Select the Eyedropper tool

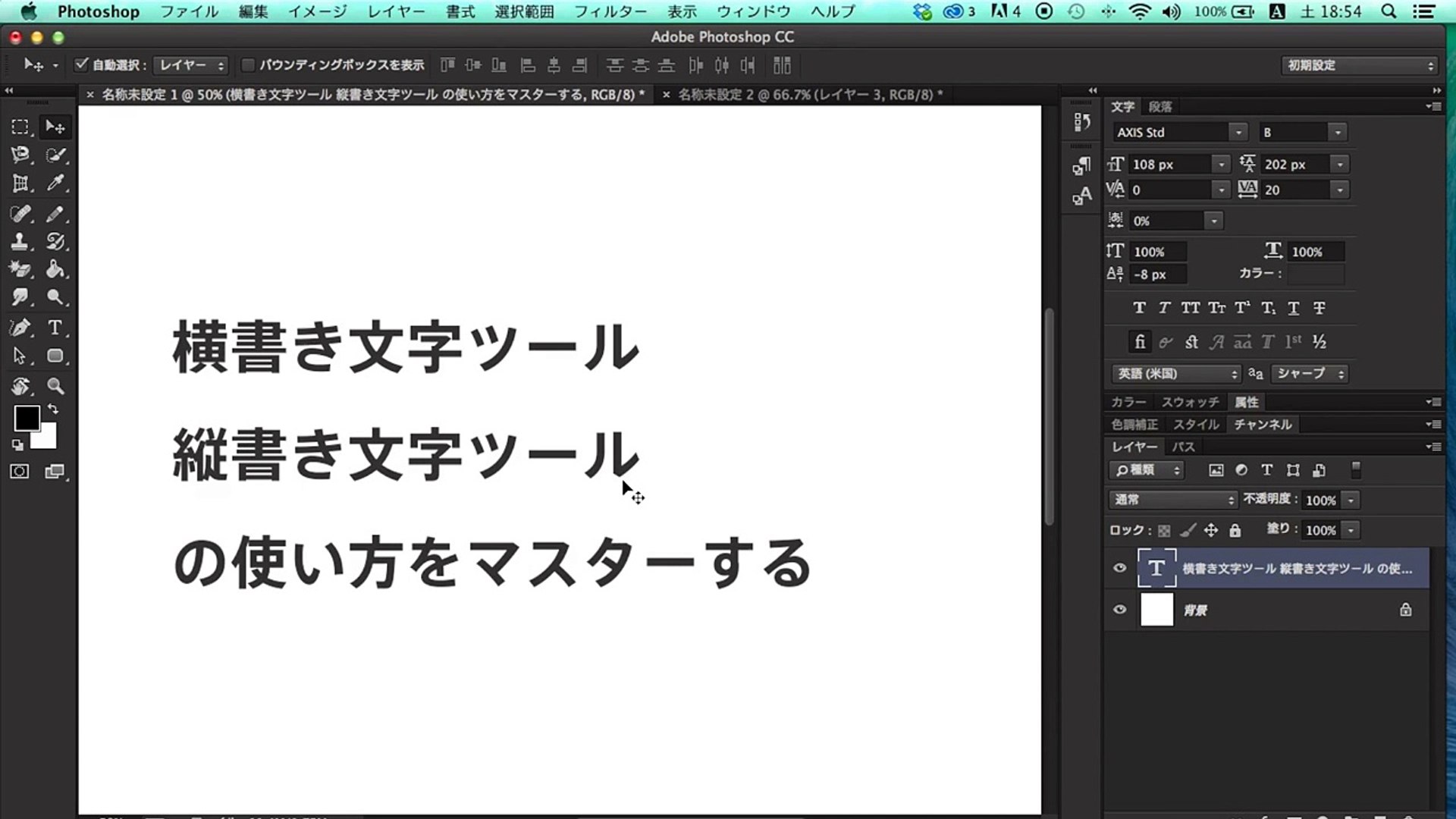pyautogui.click(x=55, y=183)
